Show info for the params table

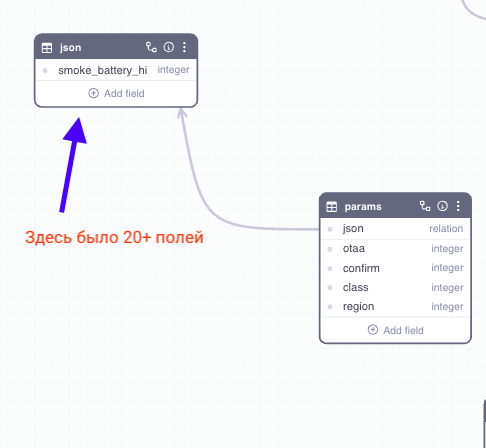click(x=442, y=206)
